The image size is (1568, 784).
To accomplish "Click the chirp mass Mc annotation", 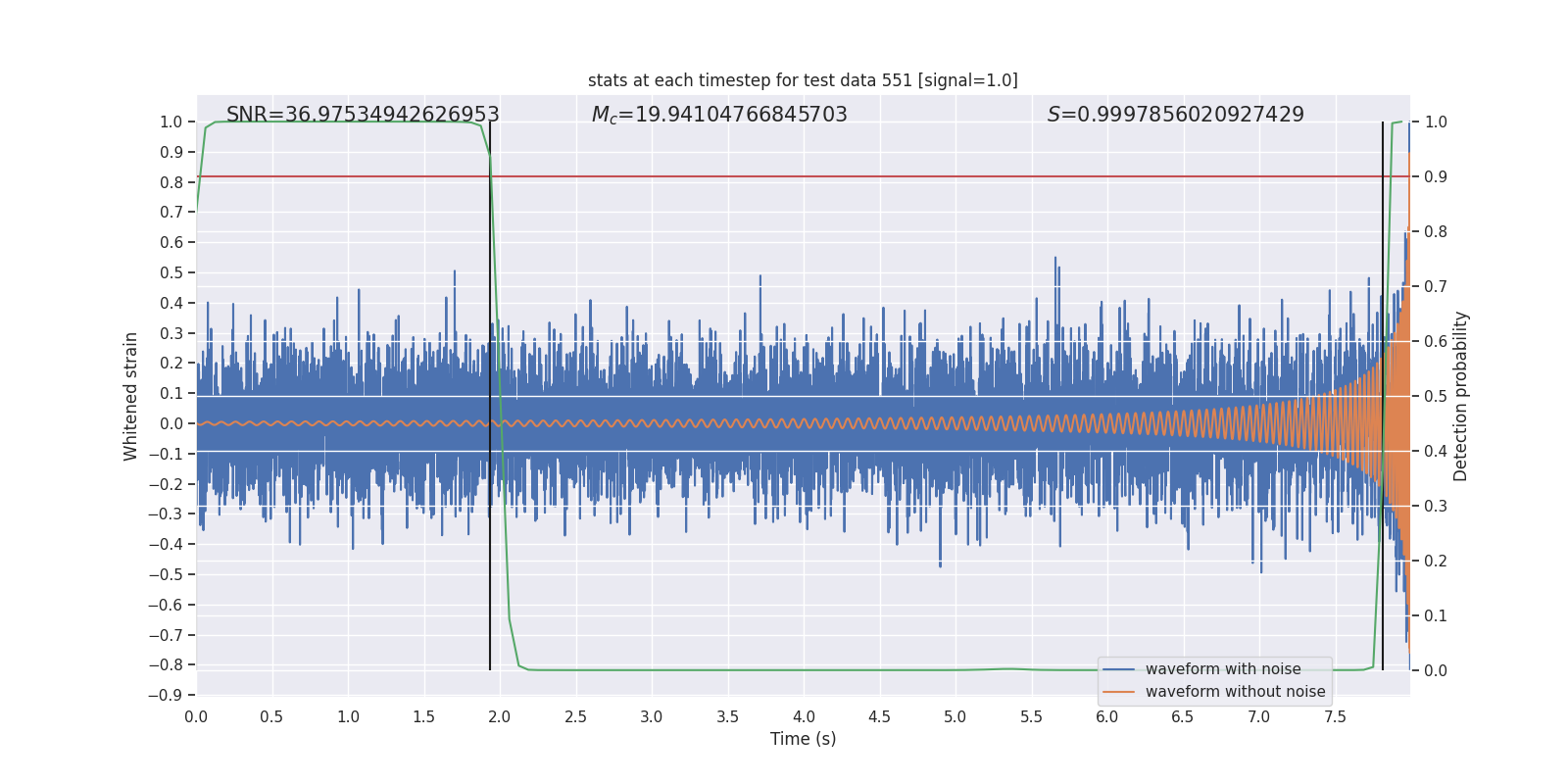I will 719,115.
